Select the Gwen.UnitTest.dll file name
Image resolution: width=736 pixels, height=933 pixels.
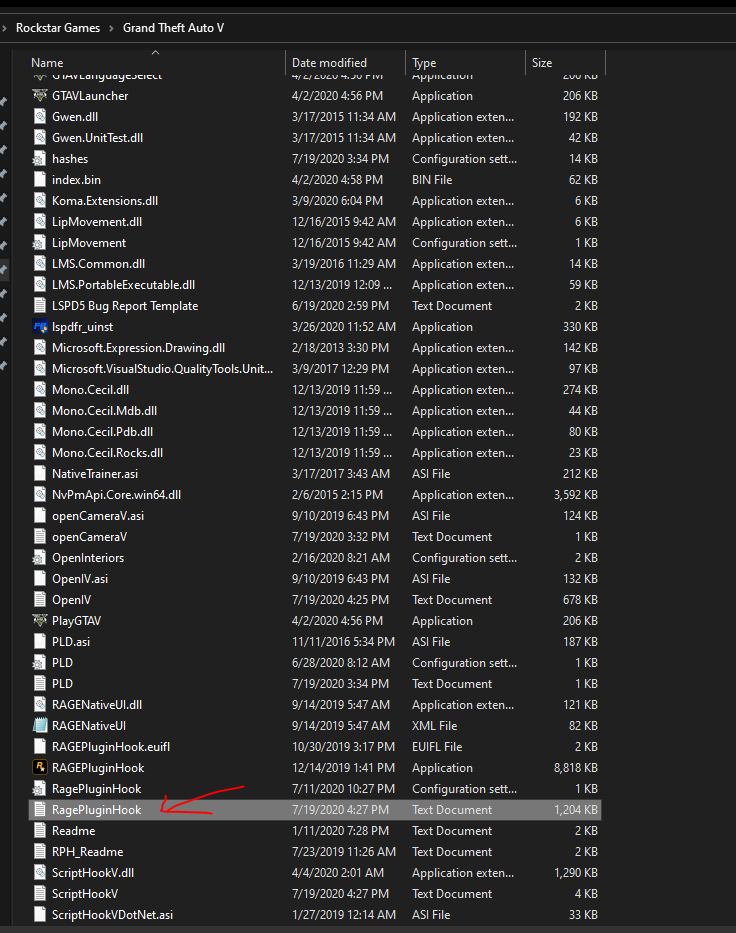pos(98,137)
